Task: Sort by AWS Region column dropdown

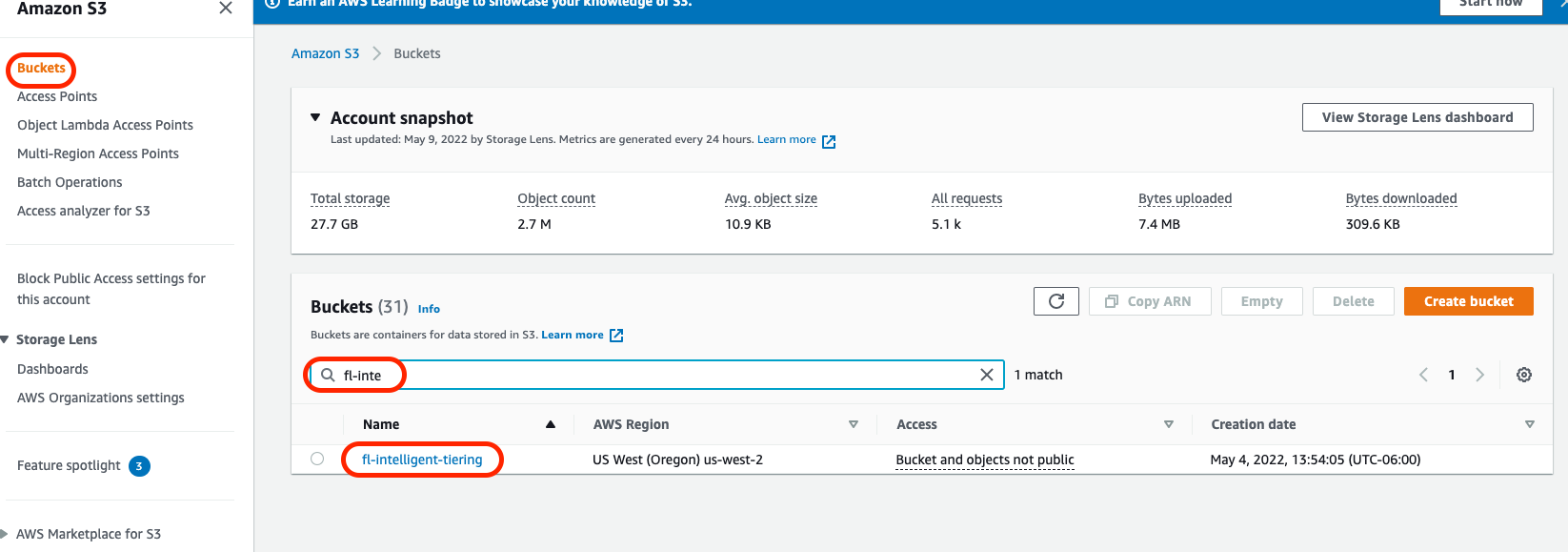Action: 853,424
